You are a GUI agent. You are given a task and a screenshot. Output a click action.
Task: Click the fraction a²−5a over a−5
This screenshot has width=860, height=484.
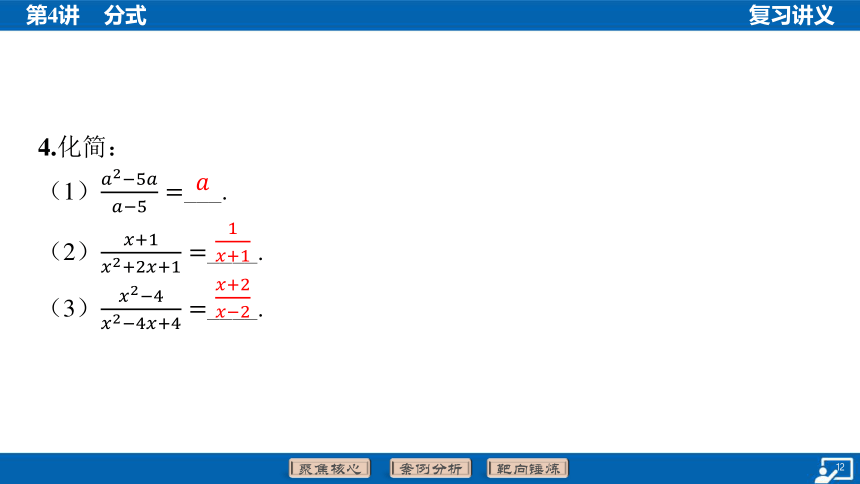coord(129,192)
